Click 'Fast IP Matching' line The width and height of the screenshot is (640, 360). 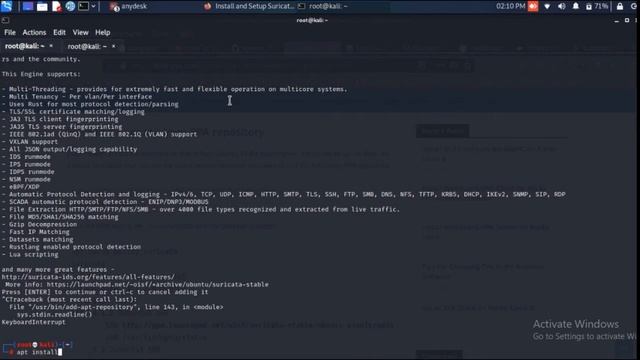click(36, 232)
